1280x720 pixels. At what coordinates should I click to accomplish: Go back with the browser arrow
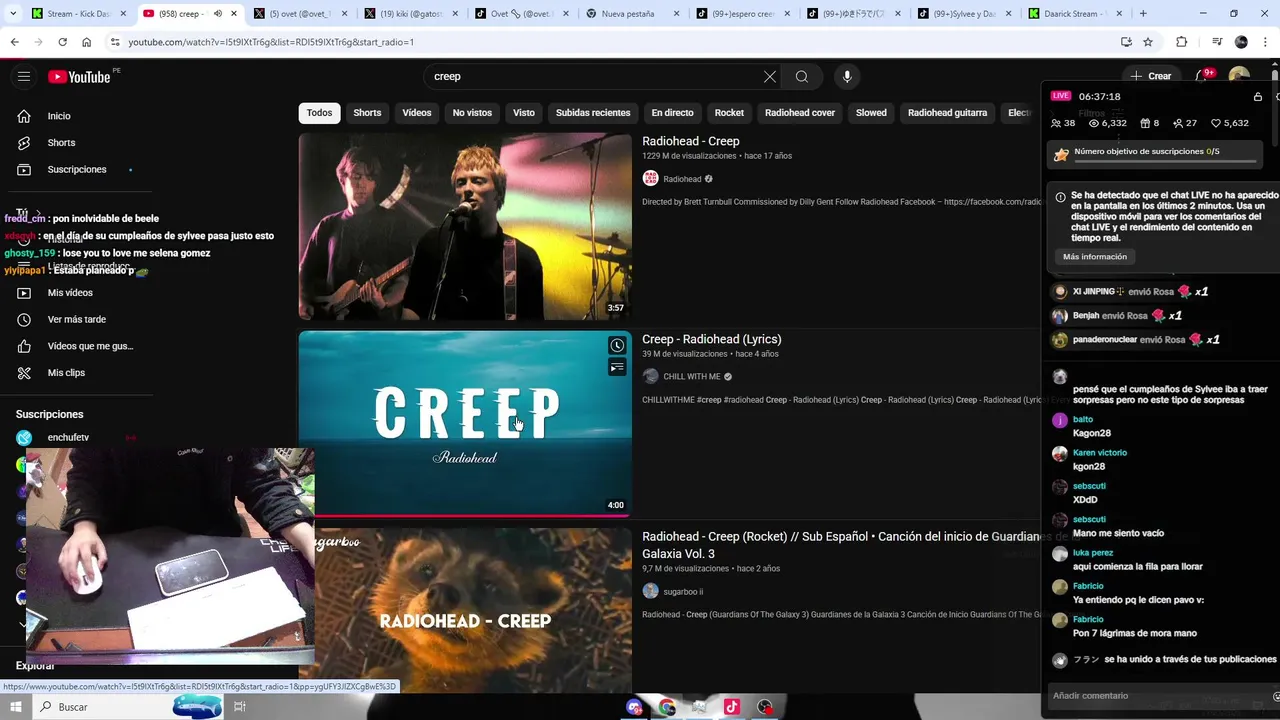click(x=14, y=42)
